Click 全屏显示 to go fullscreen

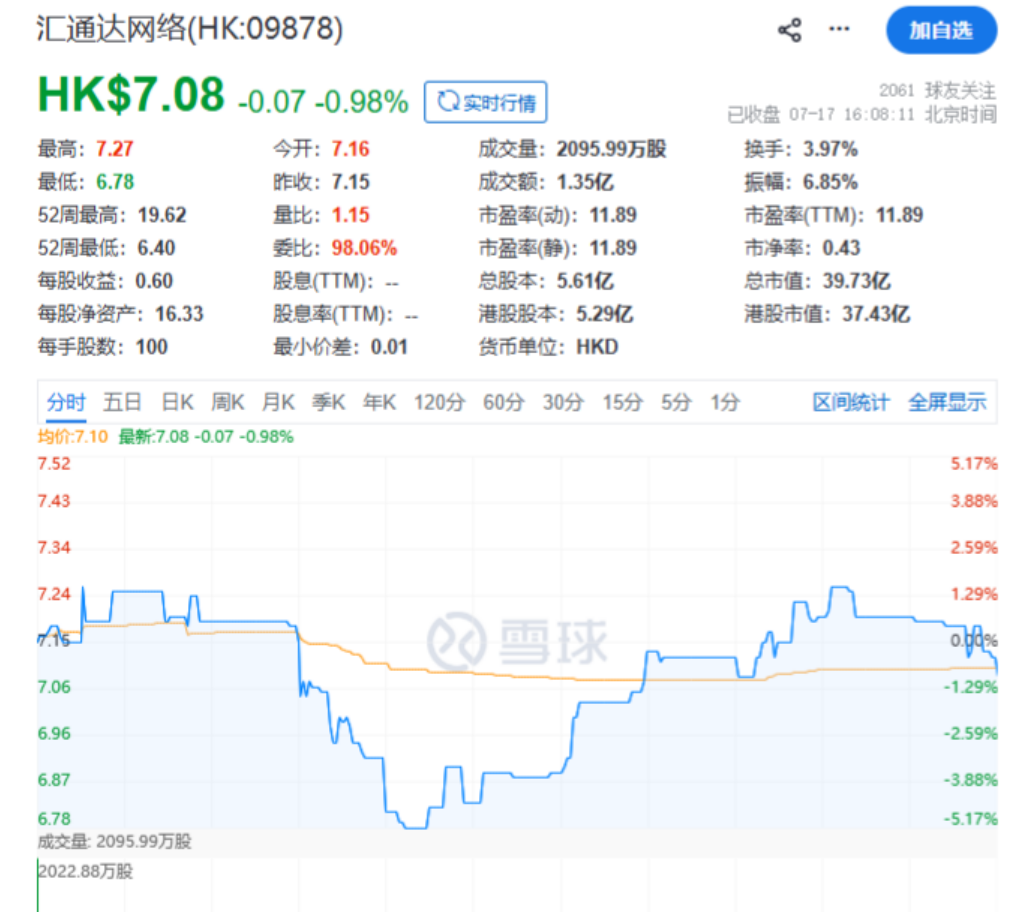point(947,403)
